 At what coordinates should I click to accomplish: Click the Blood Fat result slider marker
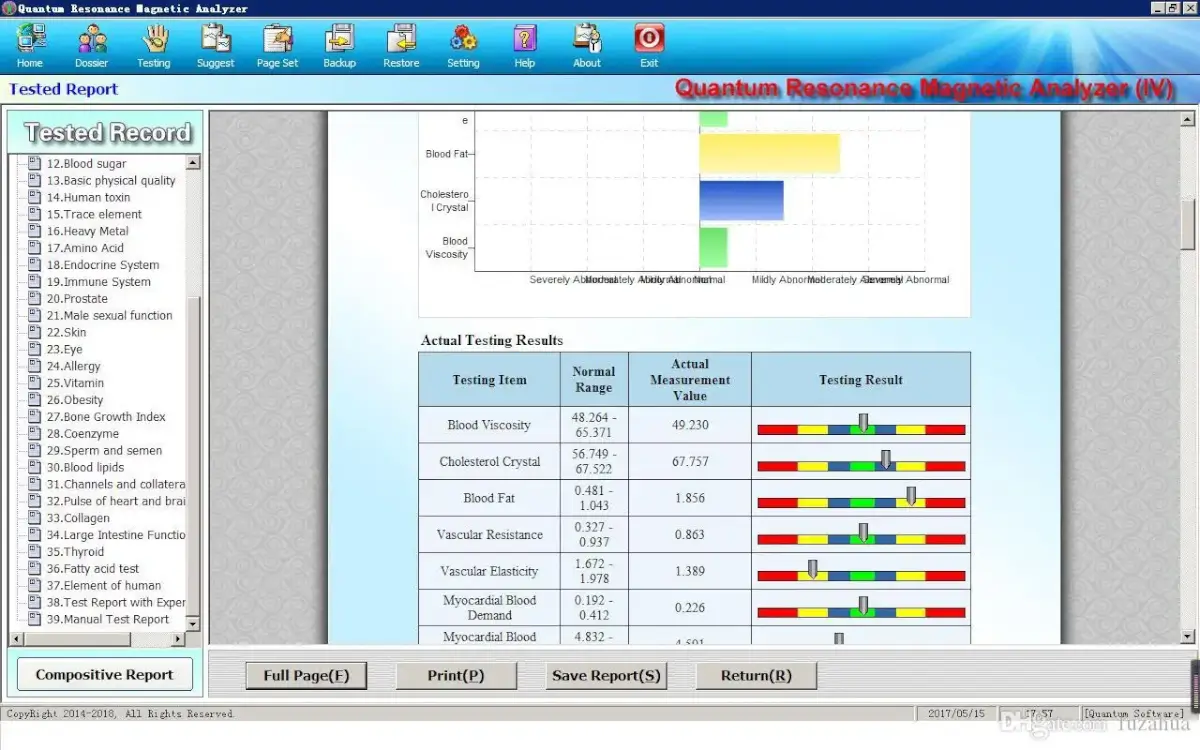coord(911,496)
